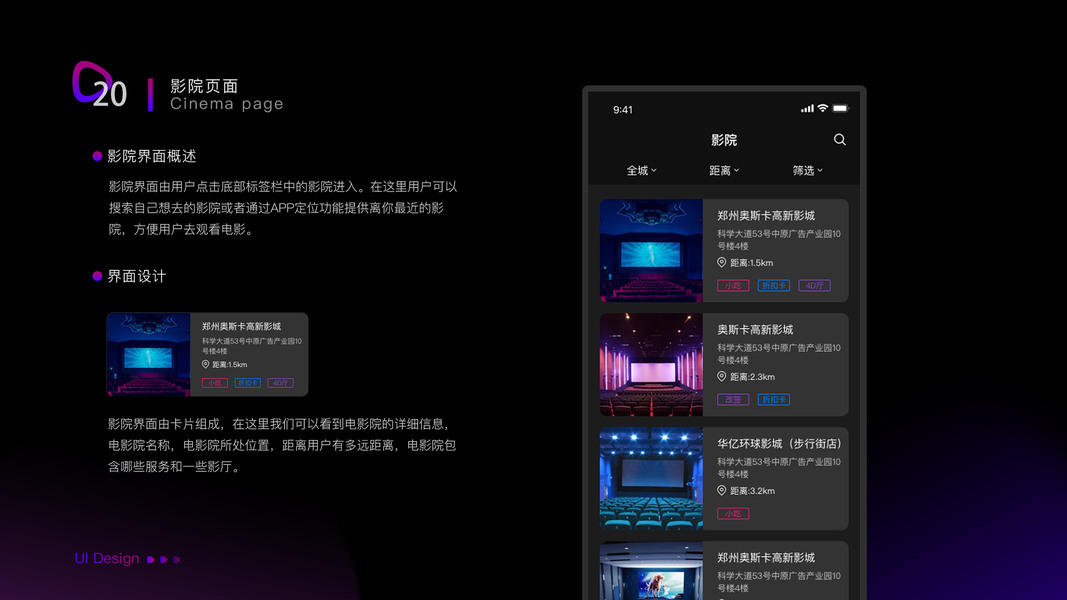The width and height of the screenshot is (1067, 600).
Task: Click the 小吃 tag in the 界面设计 sample card
Action: click(x=214, y=383)
